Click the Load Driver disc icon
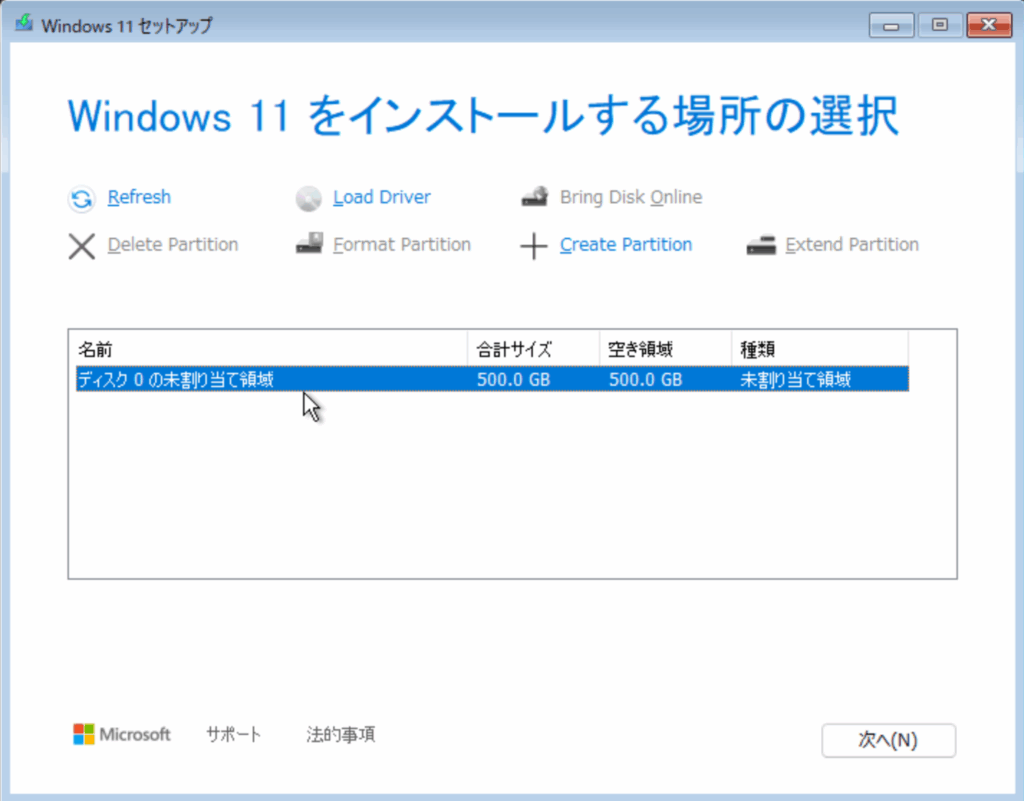1024x801 pixels. 308,199
